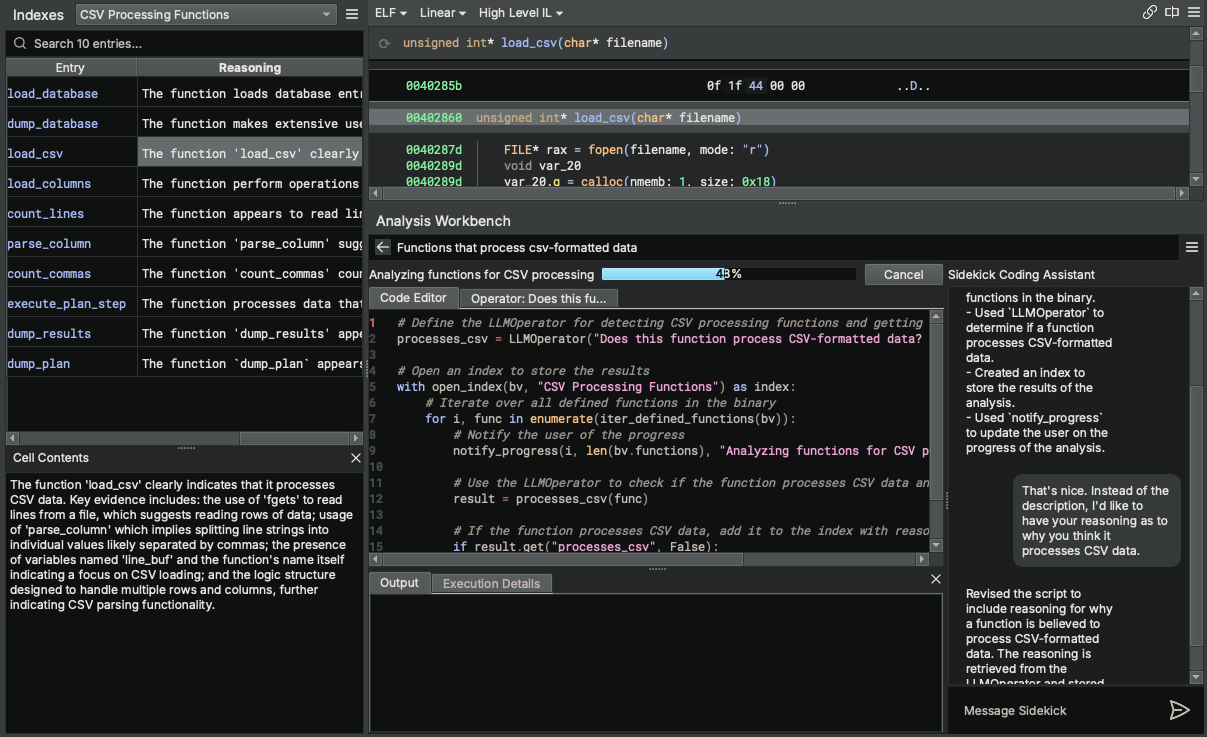The height and width of the screenshot is (737, 1207).
Task: Click address 00402860 in code view
Action: (434, 118)
